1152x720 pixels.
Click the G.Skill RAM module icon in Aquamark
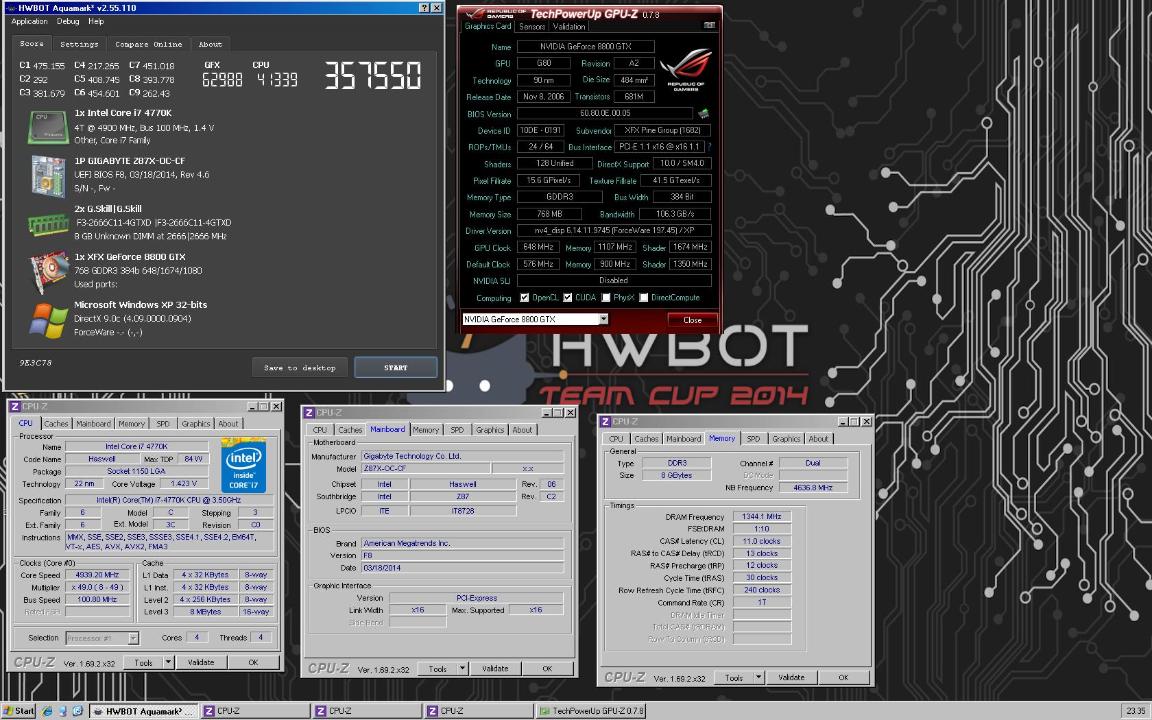point(48,223)
